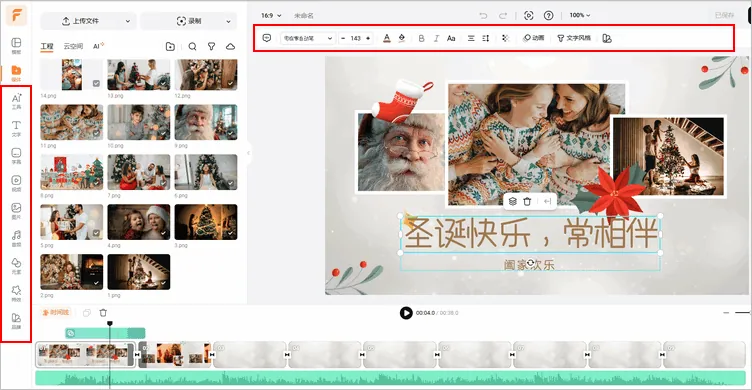The width and height of the screenshot is (752, 390).
Task: Click the undo arrow in top bar
Action: 483,15
